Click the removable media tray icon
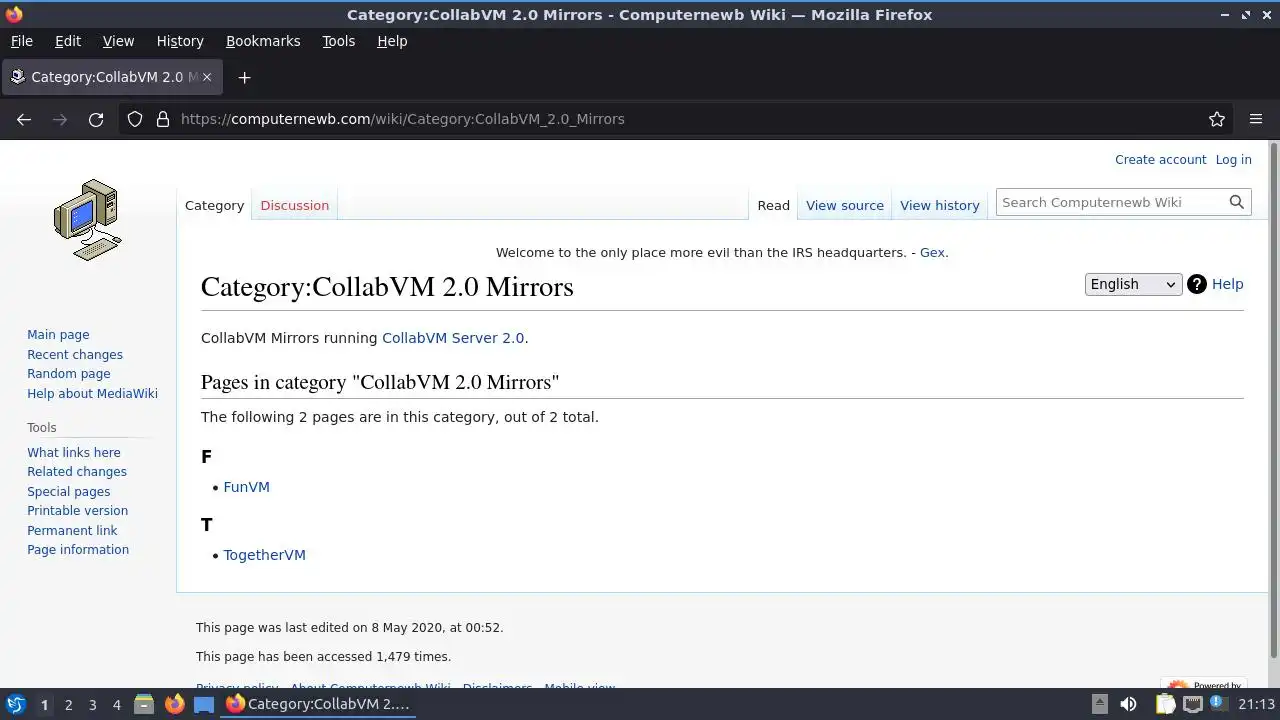The image size is (1280, 720). coord(1099,704)
